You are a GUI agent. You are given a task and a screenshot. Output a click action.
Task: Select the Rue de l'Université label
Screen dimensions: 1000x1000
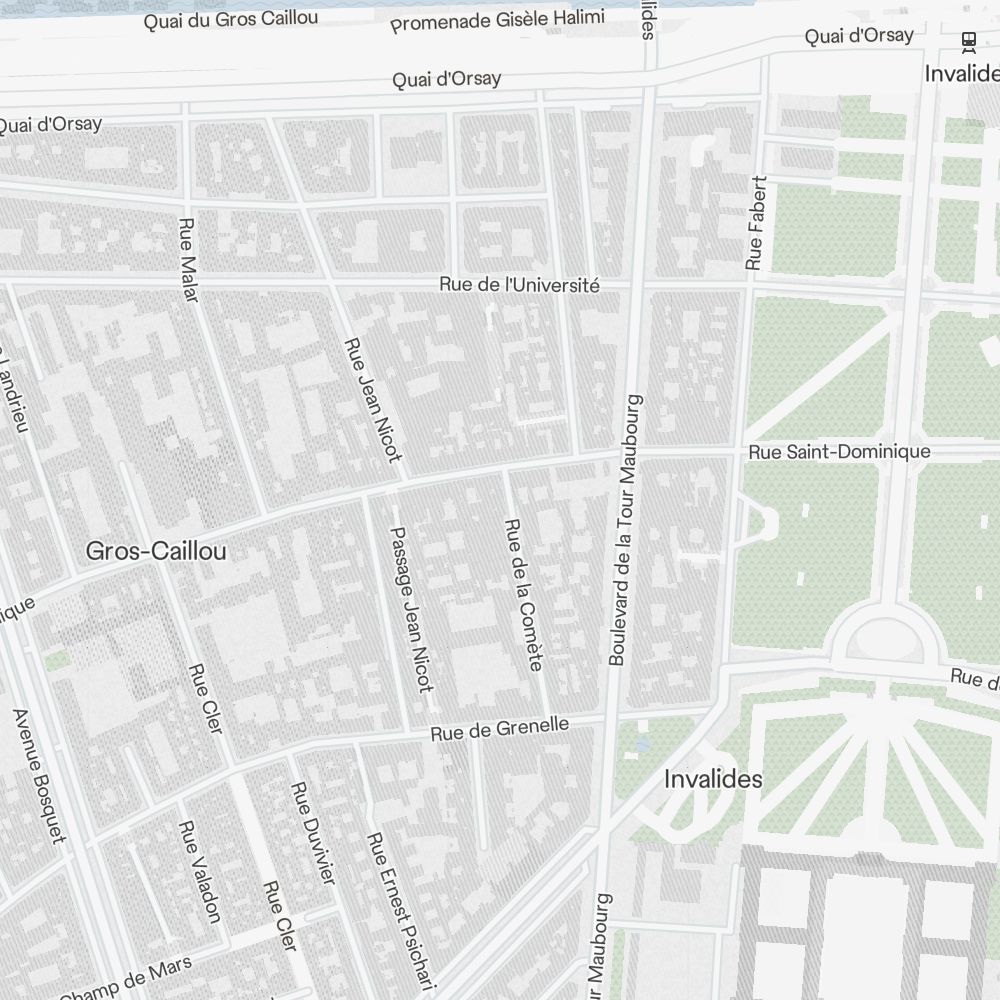click(x=519, y=285)
